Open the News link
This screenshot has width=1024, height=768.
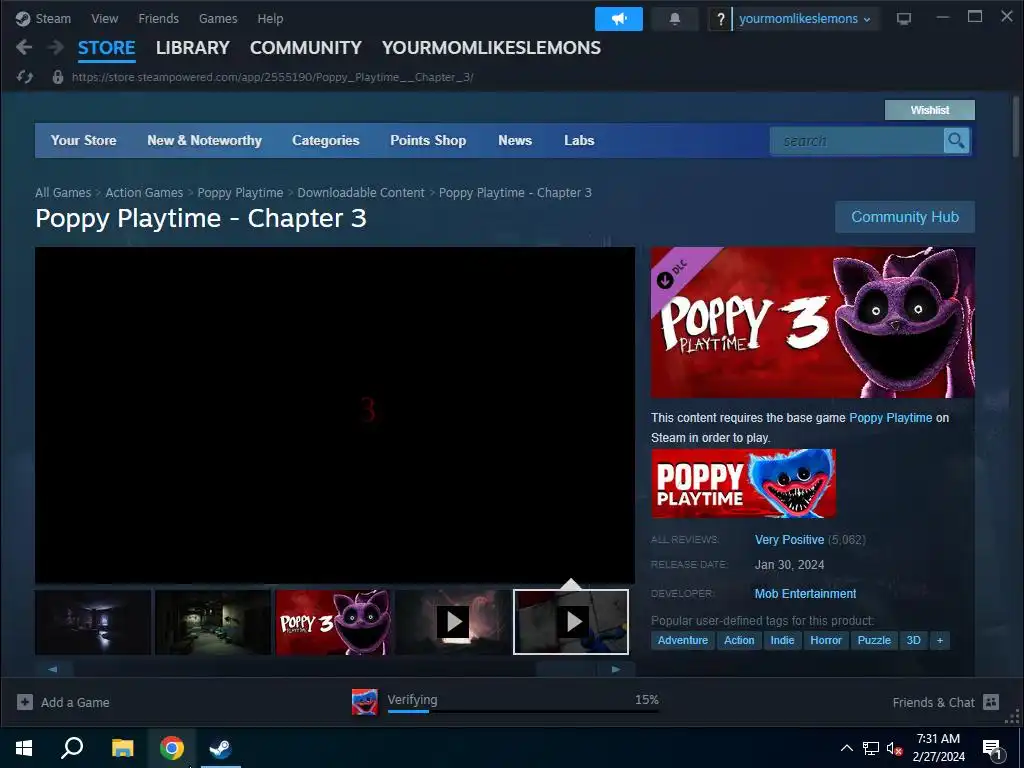point(515,140)
